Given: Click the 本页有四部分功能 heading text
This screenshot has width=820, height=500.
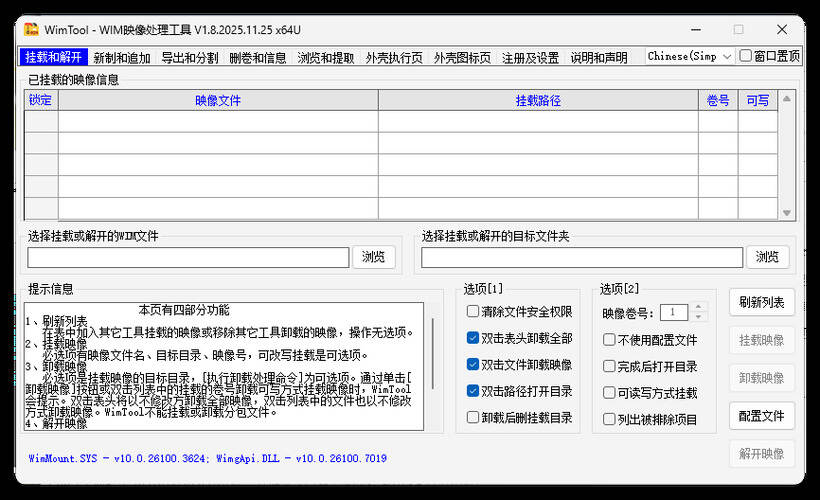Looking at the screenshot, I should click(184, 310).
